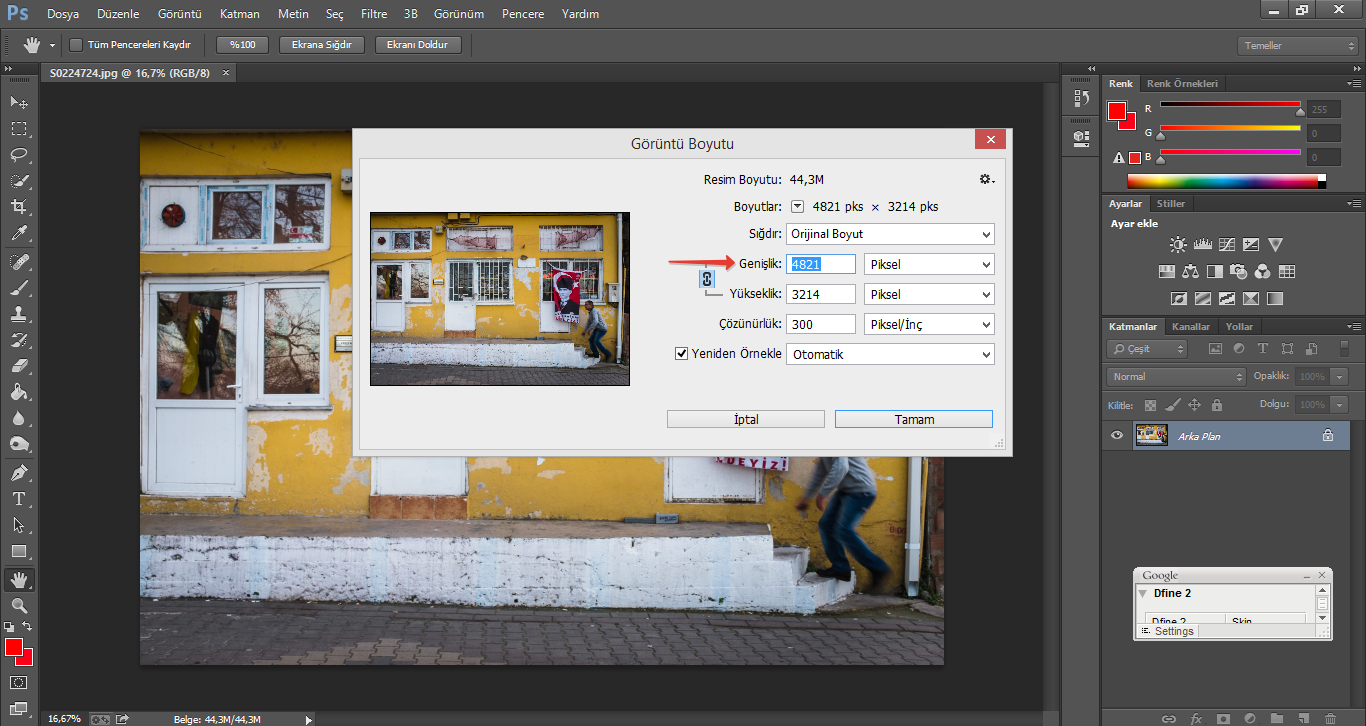
Task: Select the Eyedropper tool
Action: [19, 233]
